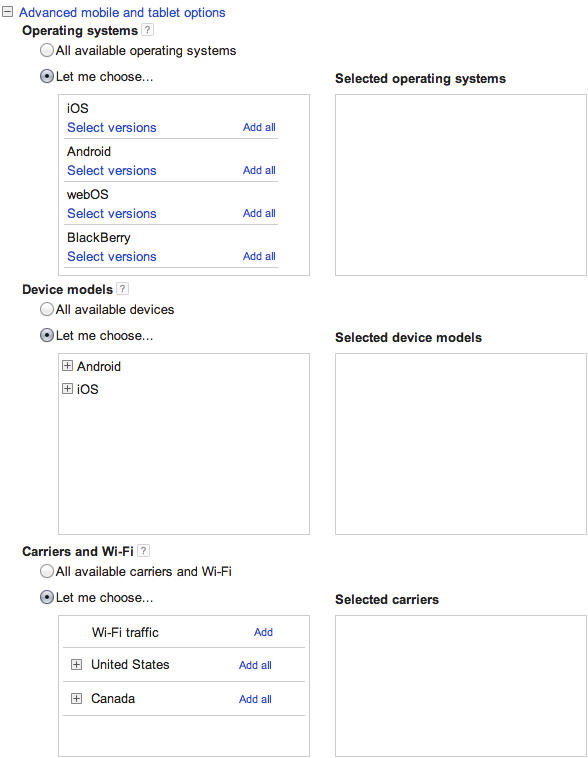The width and height of the screenshot is (588, 758).
Task: Select All available devices radio button
Action: click(47, 309)
